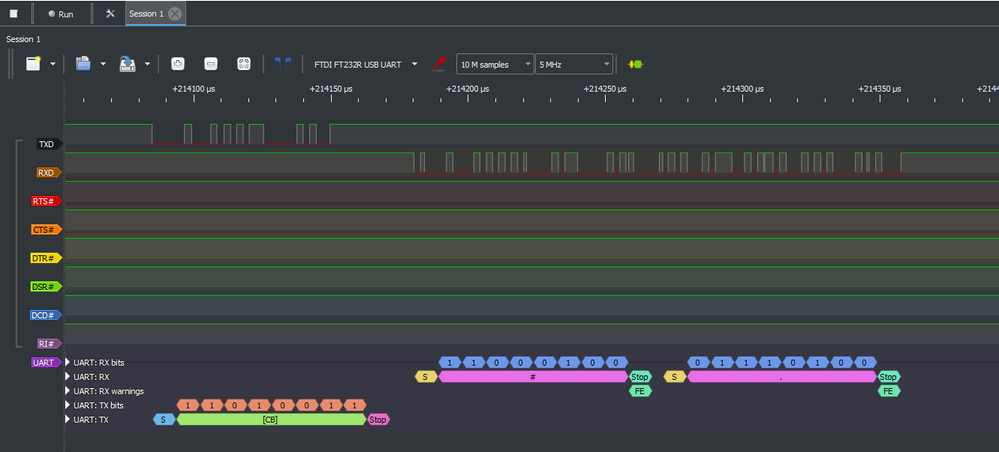Click the zoom out icon
999x452 pixels.
point(211,64)
